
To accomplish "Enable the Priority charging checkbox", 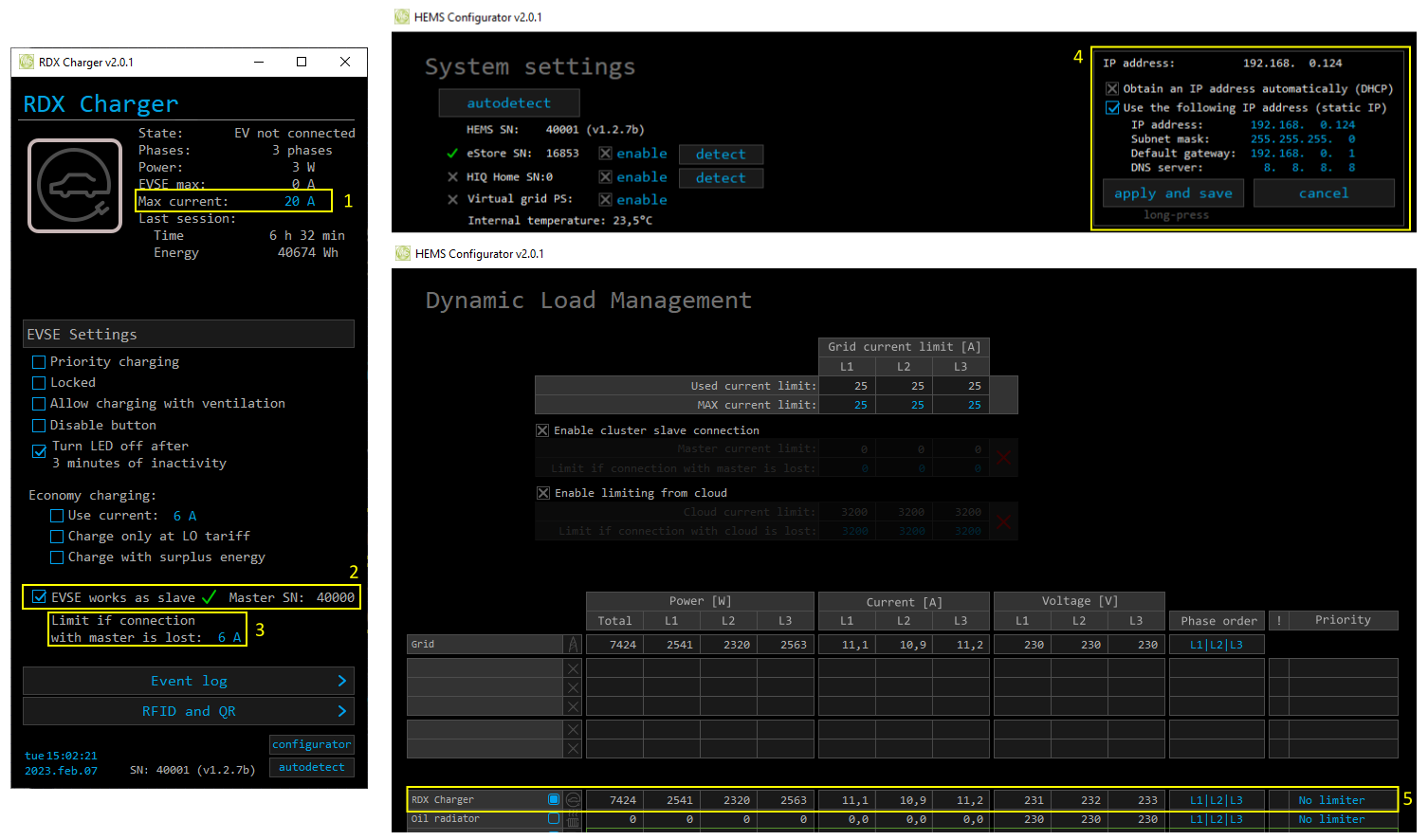I will (39, 362).
